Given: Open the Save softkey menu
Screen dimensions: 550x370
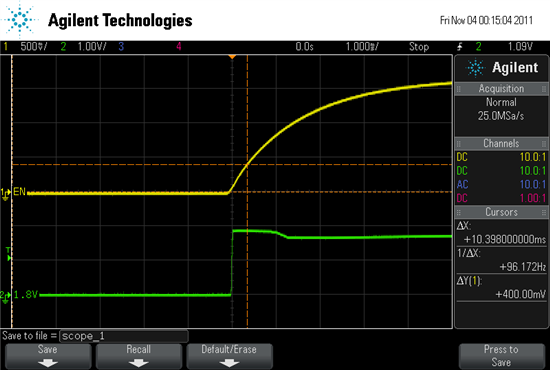Looking at the screenshot, I should pos(48,356).
